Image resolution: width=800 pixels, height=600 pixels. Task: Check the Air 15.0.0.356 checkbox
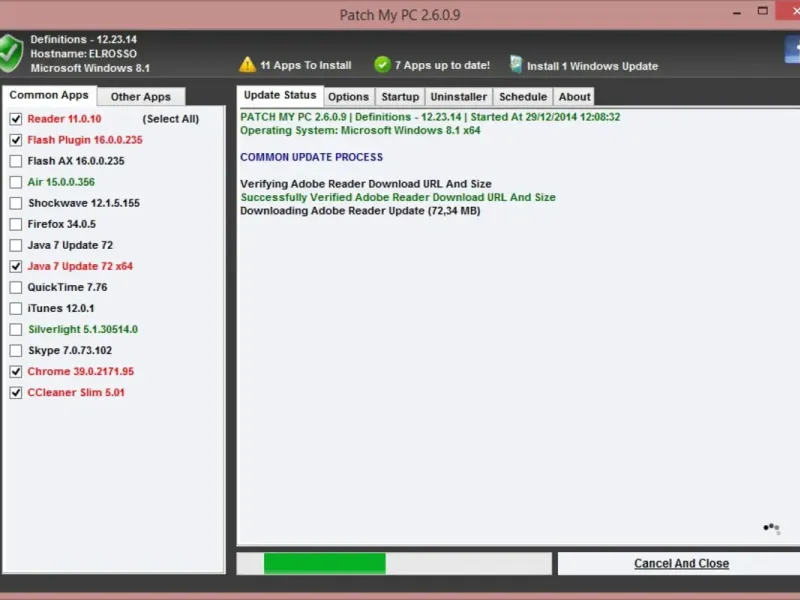click(16, 182)
